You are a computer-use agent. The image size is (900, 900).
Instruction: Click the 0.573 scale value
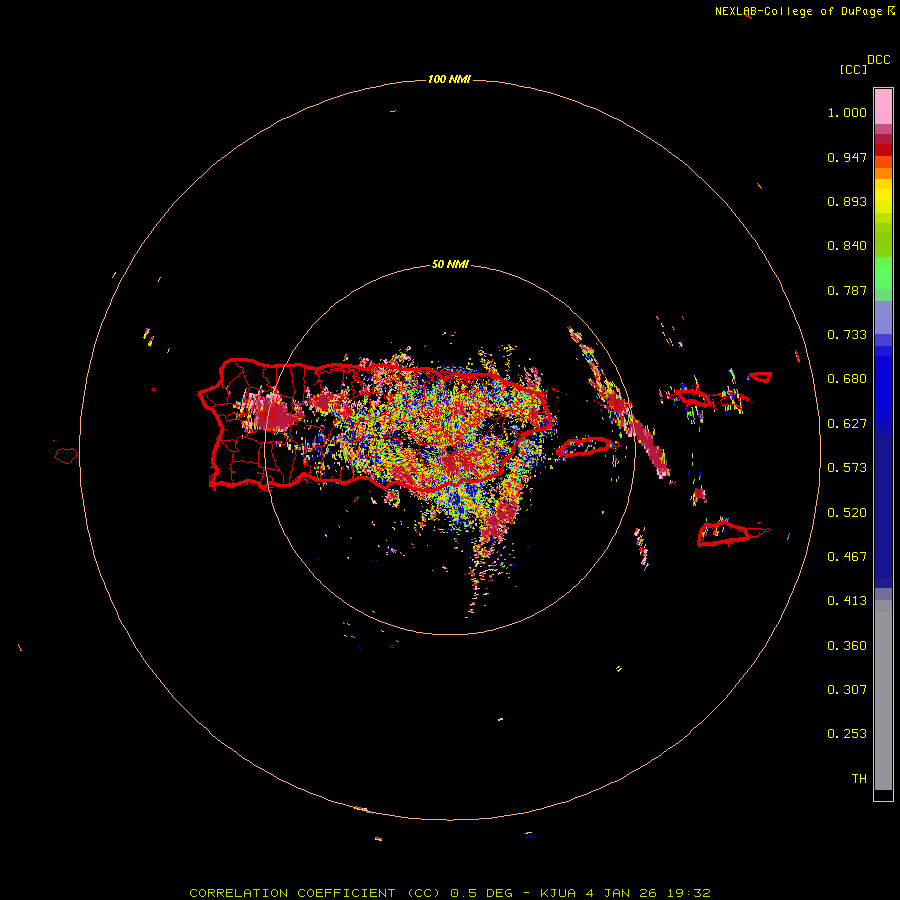[x=847, y=468]
